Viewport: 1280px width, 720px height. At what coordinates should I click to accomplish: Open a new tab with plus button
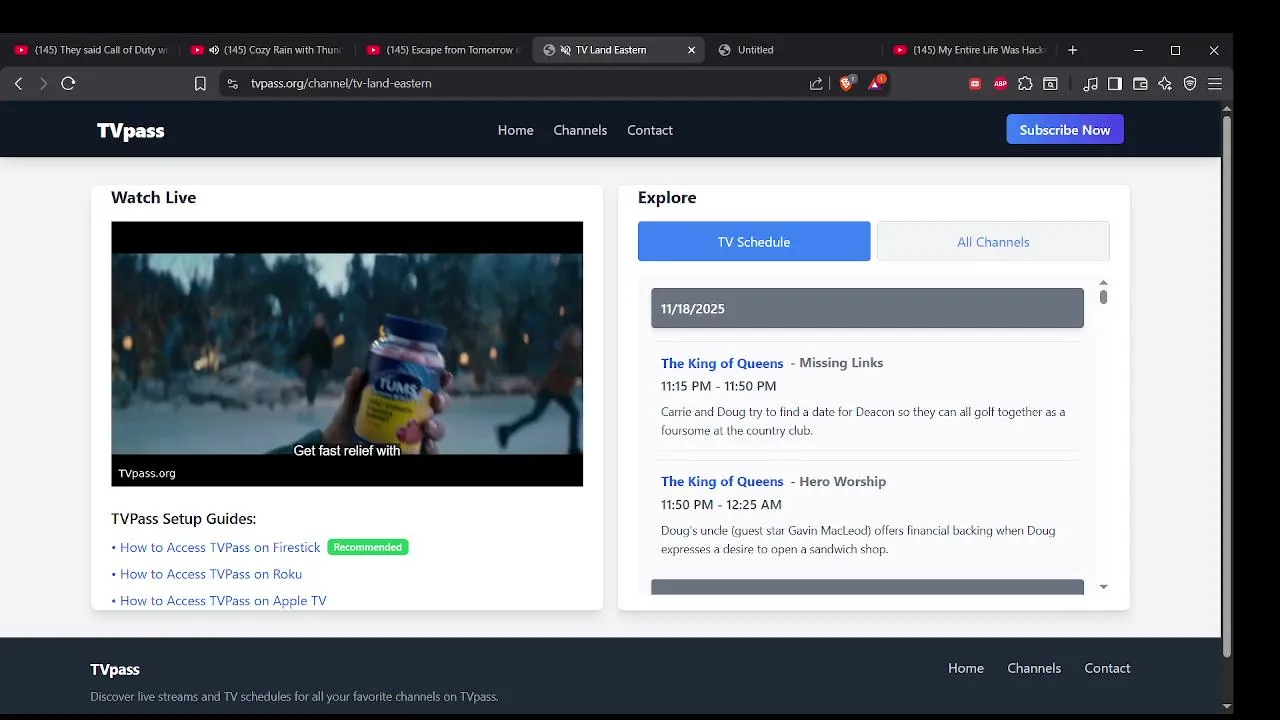[1072, 50]
